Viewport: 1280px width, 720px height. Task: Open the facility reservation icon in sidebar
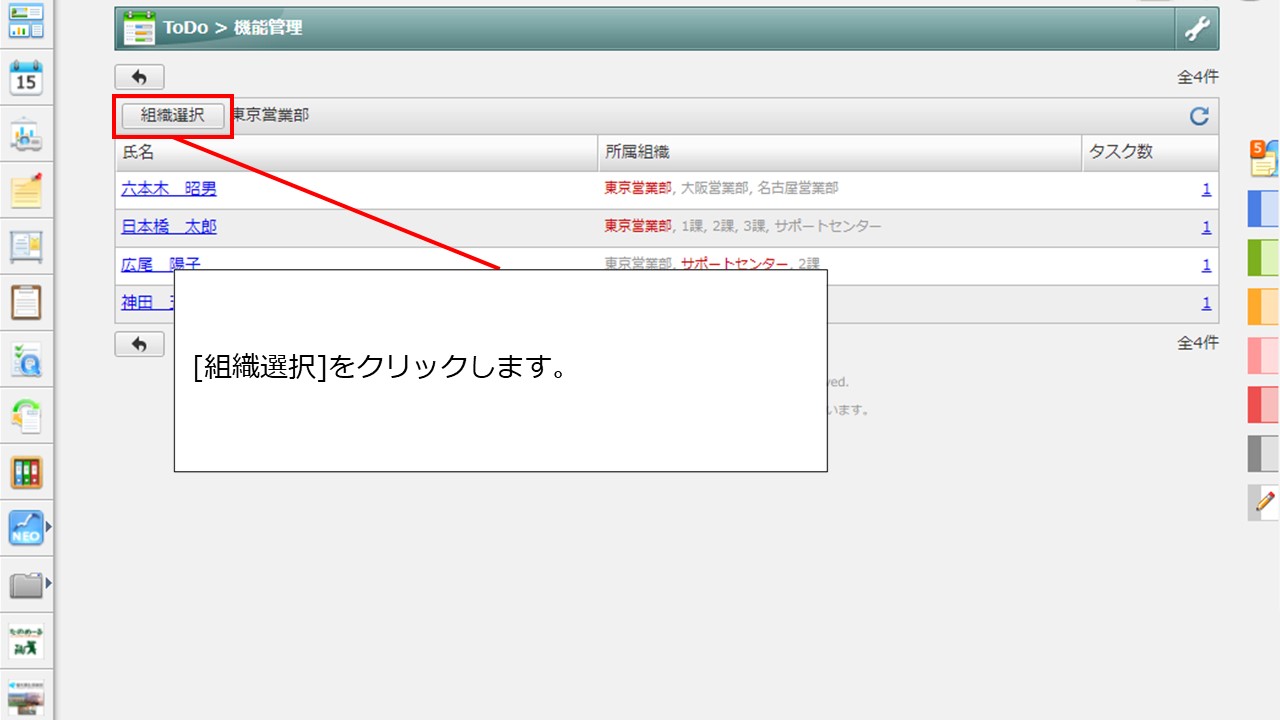point(26,135)
